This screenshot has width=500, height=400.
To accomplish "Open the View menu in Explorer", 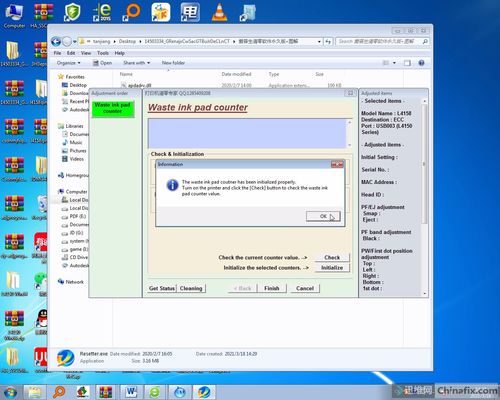I will (86, 53).
